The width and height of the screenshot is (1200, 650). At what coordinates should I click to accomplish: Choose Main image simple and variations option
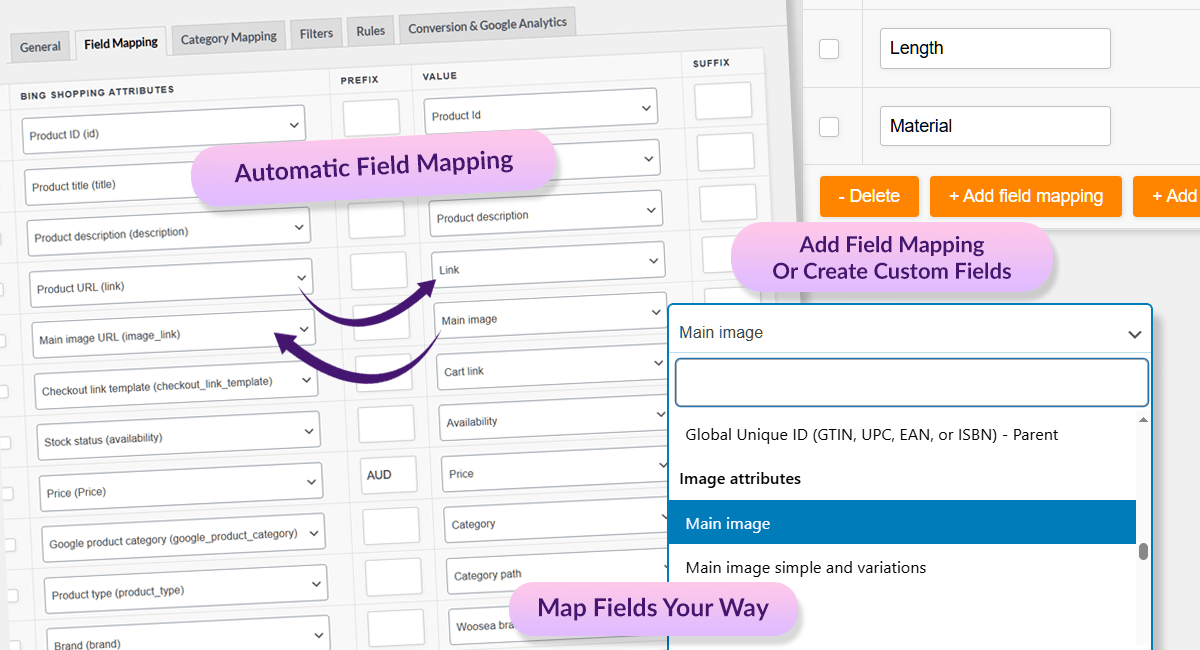tap(903, 568)
